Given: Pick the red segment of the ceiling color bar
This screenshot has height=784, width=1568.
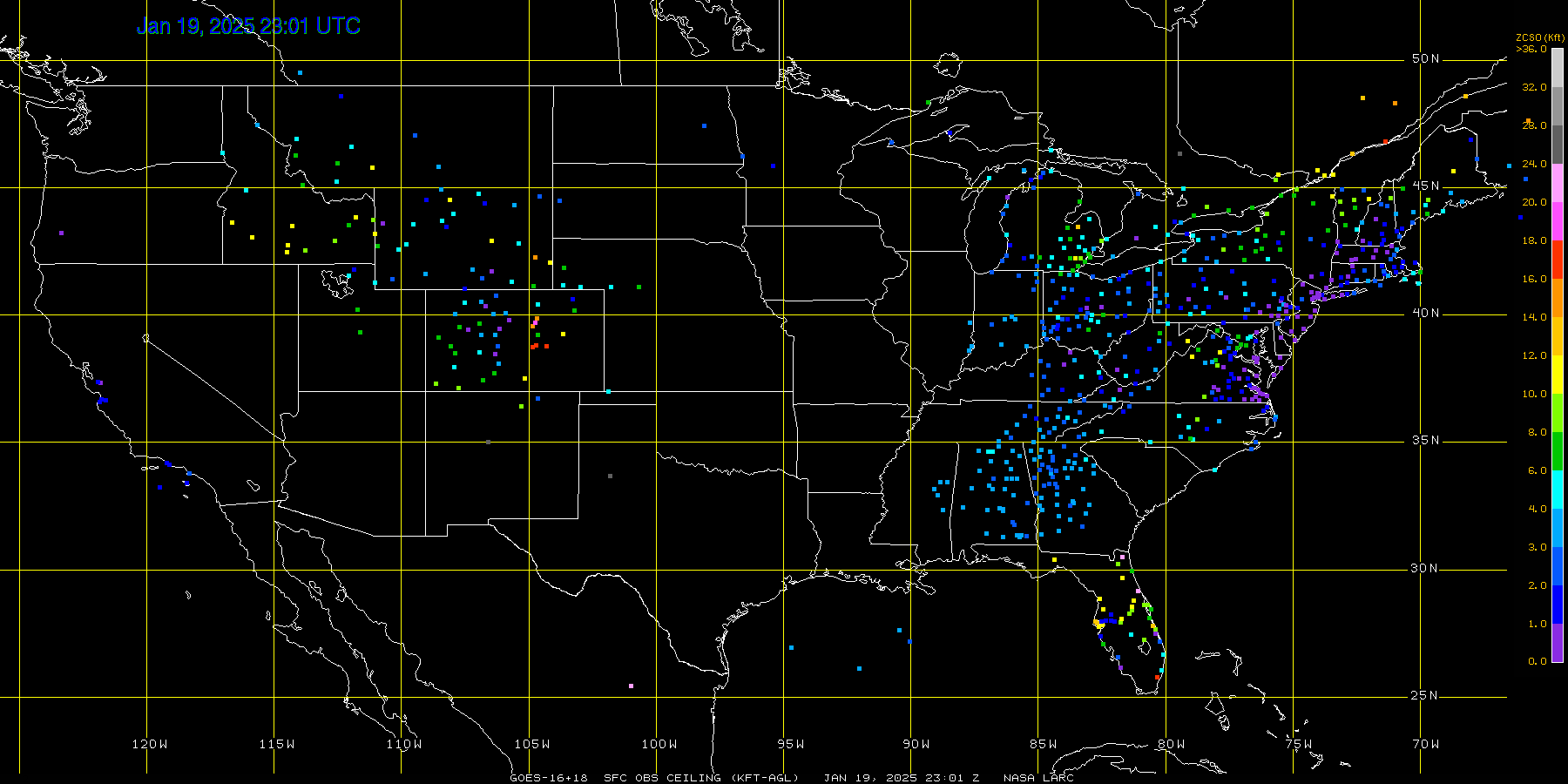Looking at the screenshot, I should click(x=1558, y=260).
